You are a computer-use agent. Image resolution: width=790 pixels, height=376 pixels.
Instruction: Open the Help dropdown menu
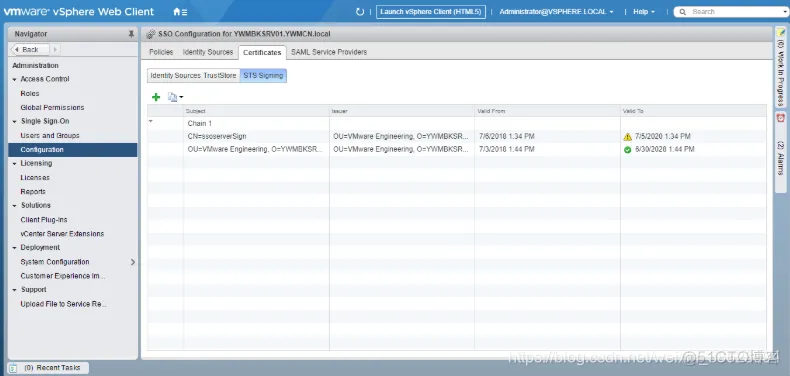pos(644,12)
